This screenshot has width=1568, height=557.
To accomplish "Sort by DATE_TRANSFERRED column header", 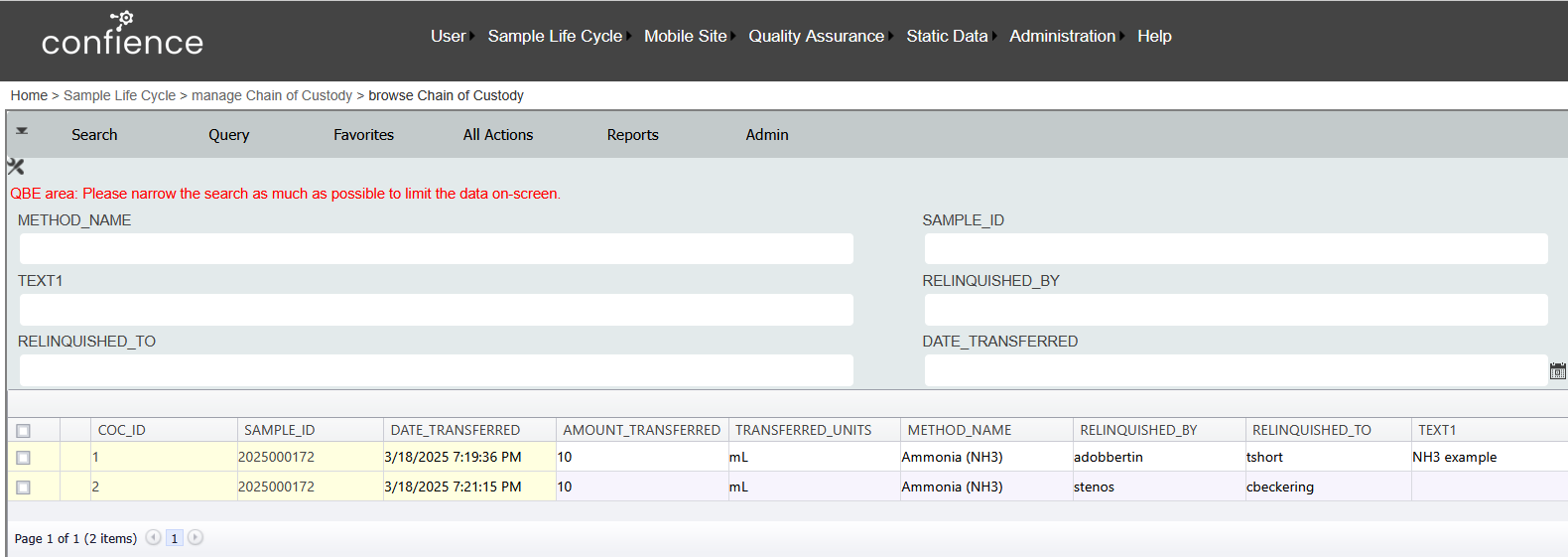I will pos(456,430).
